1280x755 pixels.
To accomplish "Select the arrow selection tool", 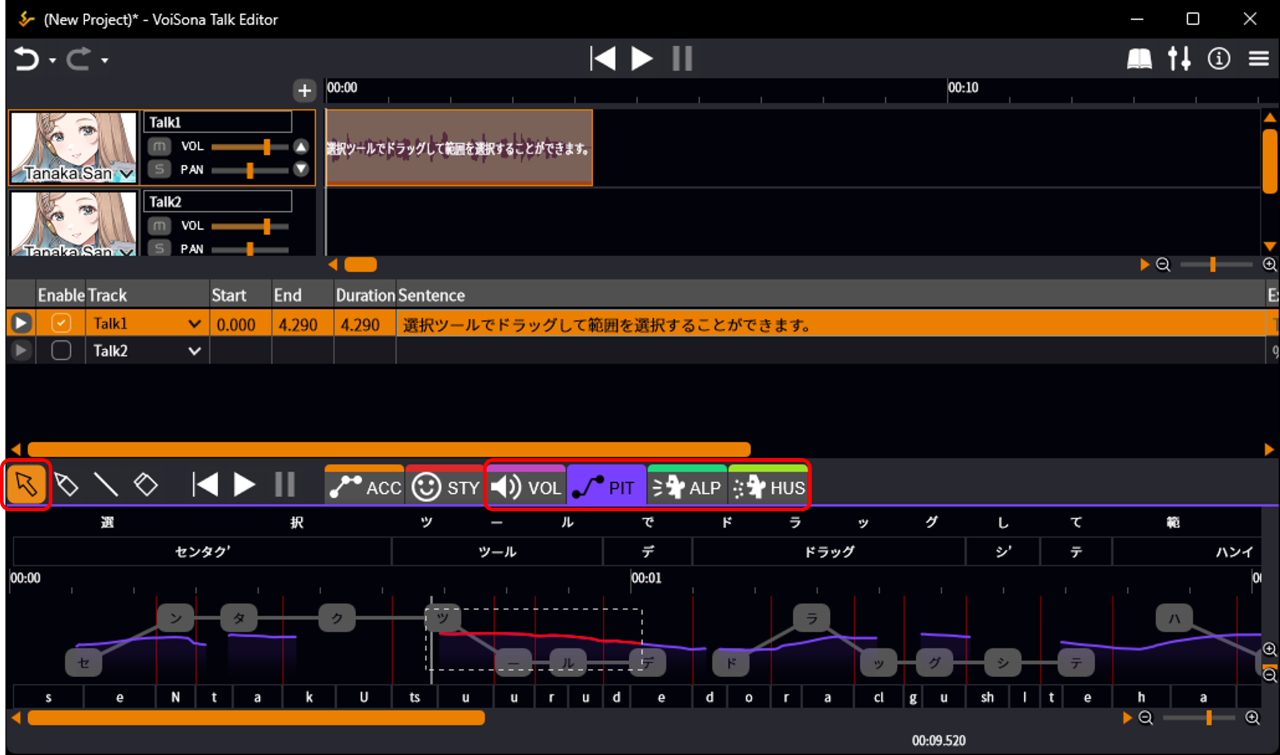I will (x=26, y=485).
